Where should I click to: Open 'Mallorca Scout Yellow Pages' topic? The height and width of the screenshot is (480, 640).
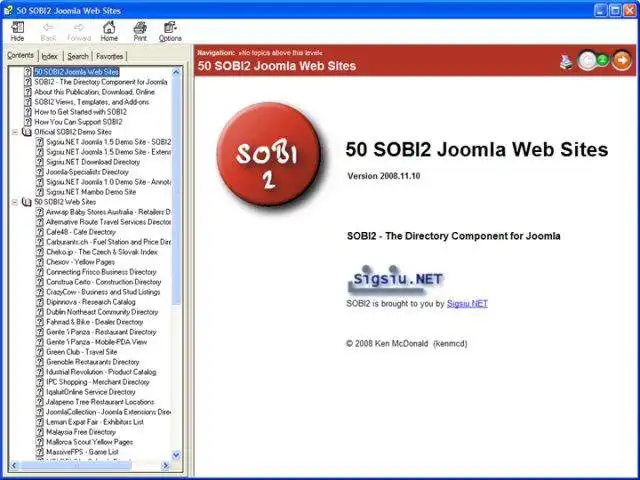tap(89, 442)
